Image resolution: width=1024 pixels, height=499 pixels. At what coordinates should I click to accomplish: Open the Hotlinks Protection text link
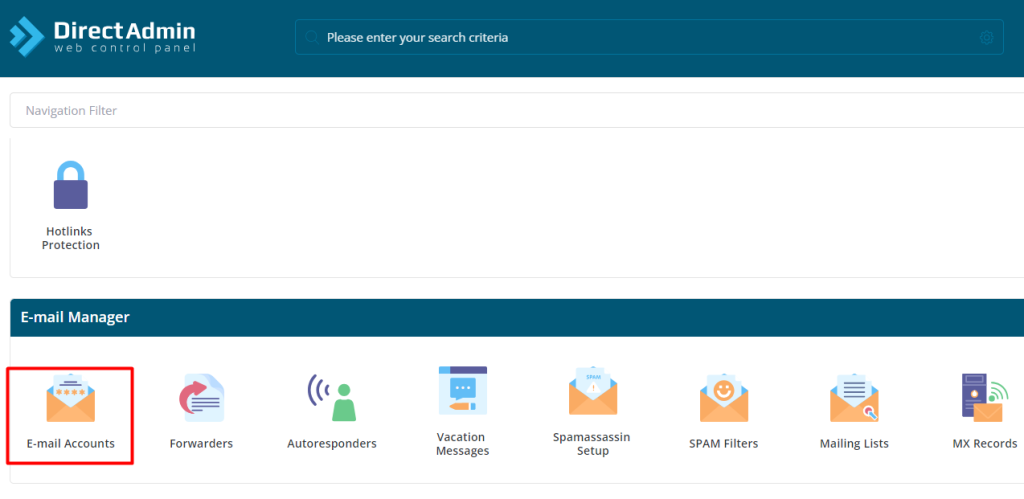[70, 238]
